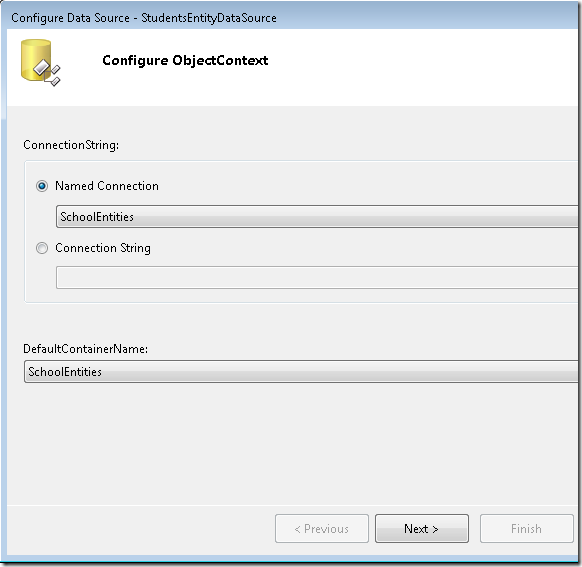Click the entity diagram glyph on database icon
Viewport: 582px width, 567px height.
[x=48, y=73]
